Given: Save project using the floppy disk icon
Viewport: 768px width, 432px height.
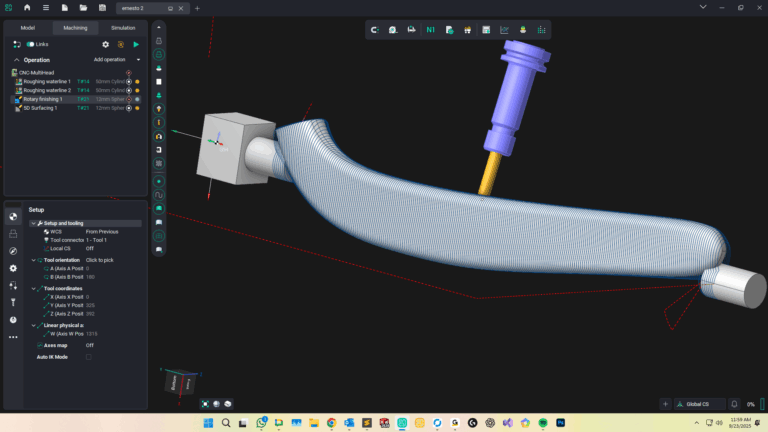Looking at the screenshot, I should coord(101,8).
